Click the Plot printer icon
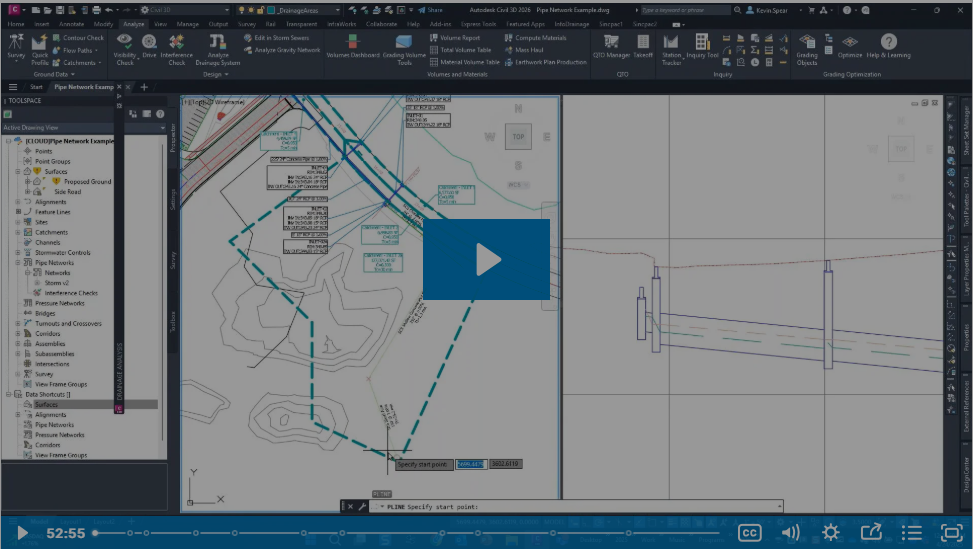 (96, 10)
